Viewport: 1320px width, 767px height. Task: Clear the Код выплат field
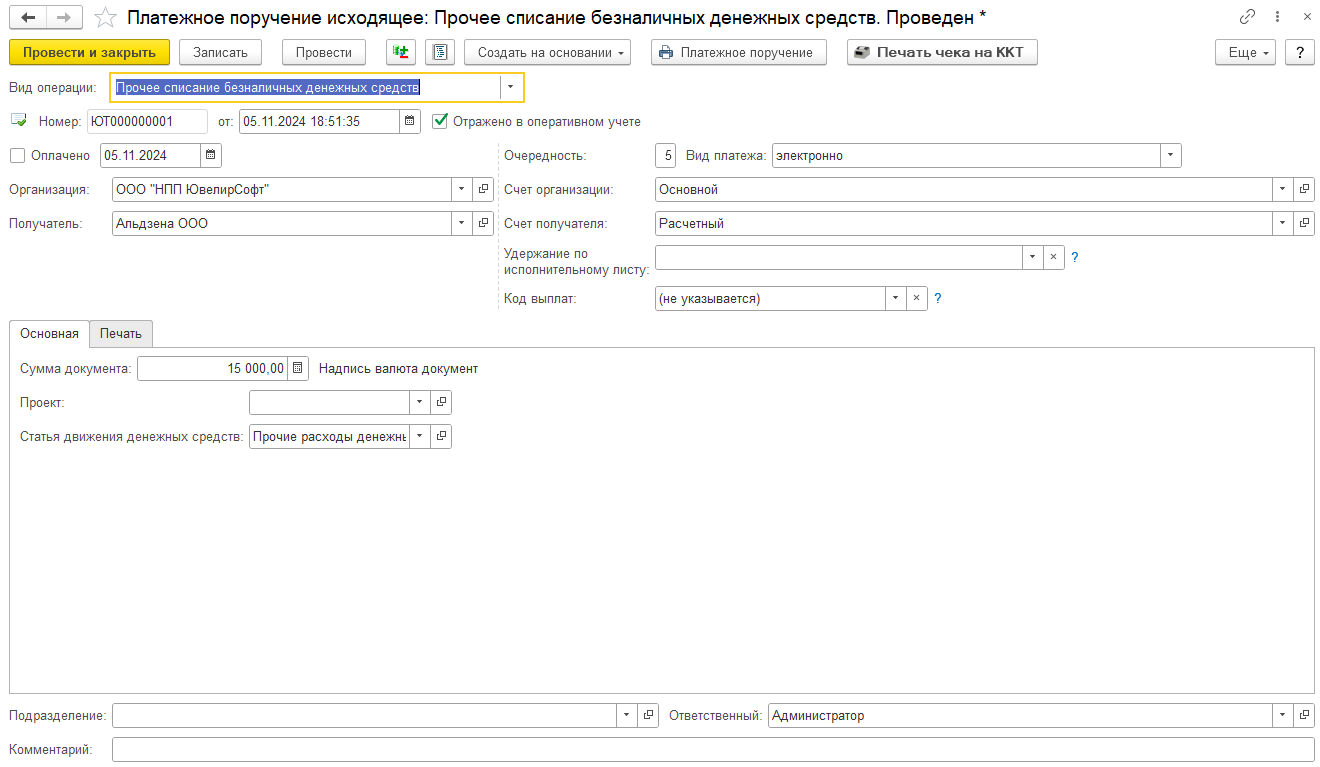click(x=916, y=298)
